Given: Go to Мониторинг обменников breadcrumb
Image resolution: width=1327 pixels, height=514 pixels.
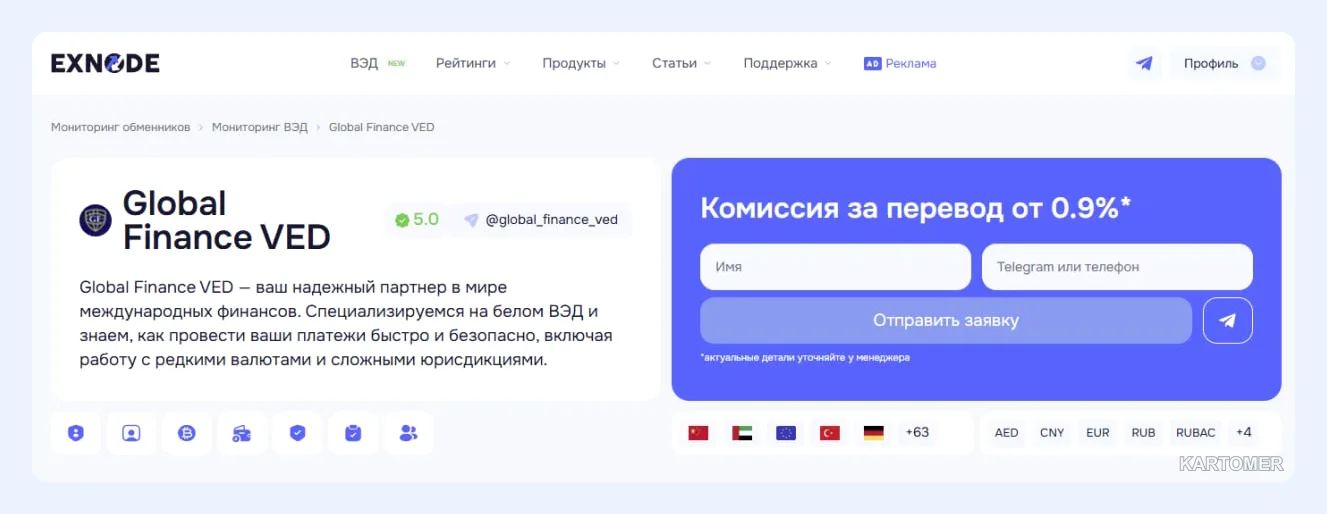Looking at the screenshot, I should coord(121,127).
